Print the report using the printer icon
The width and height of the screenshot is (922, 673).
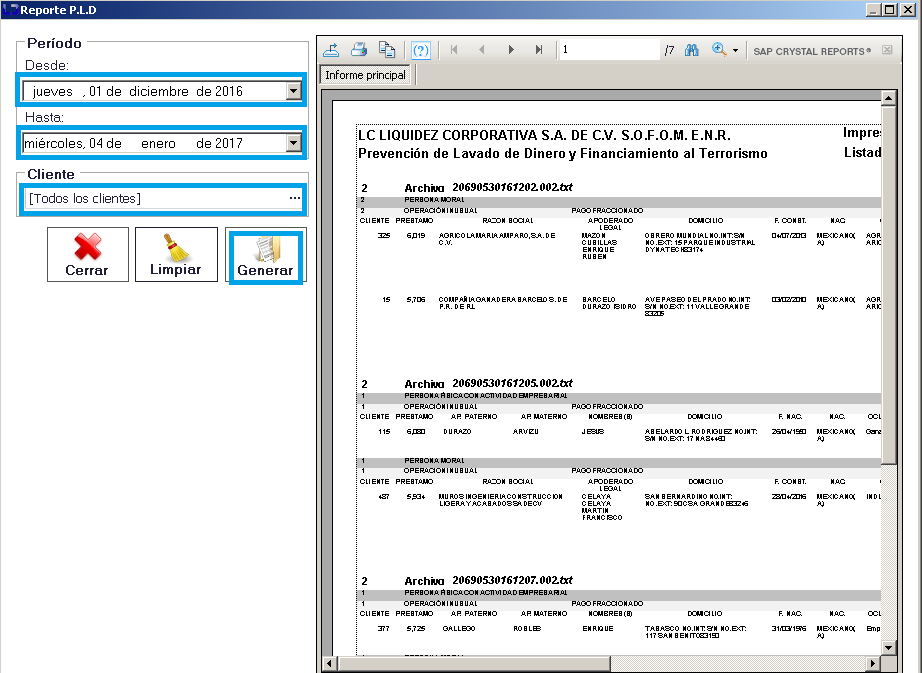[x=359, y=51]
